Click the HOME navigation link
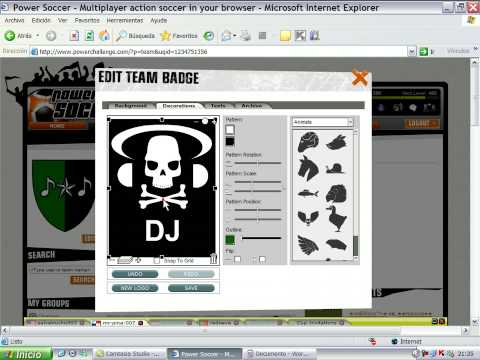This screenshot has width=480, height=360. pyautogui.click(x=57, y=126)
